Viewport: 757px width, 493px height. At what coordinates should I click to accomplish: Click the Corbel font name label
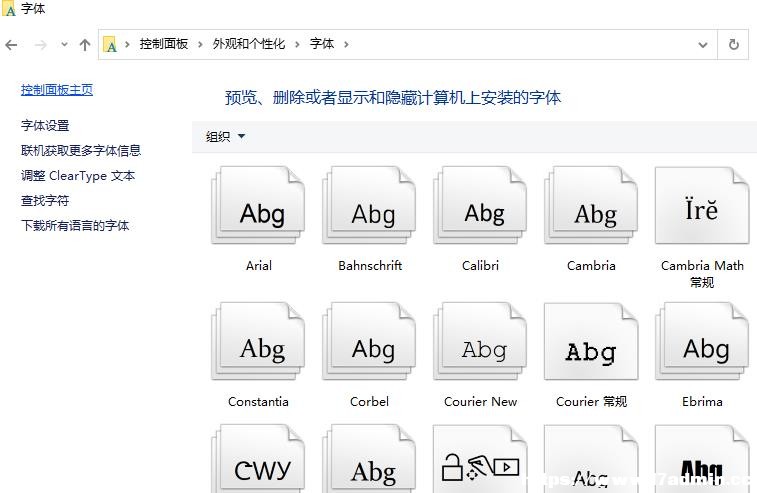[369, 402]
